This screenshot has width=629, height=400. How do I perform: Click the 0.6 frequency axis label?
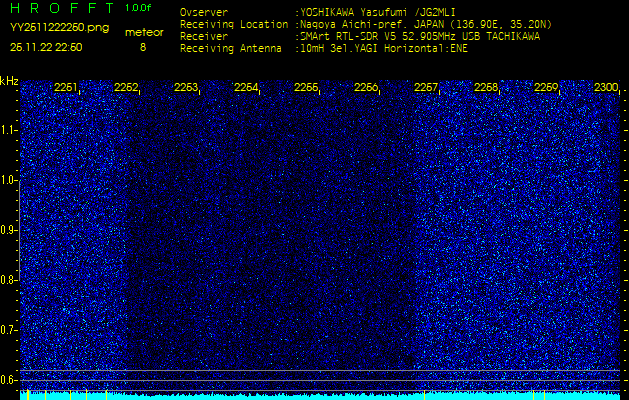click(8, 380)
